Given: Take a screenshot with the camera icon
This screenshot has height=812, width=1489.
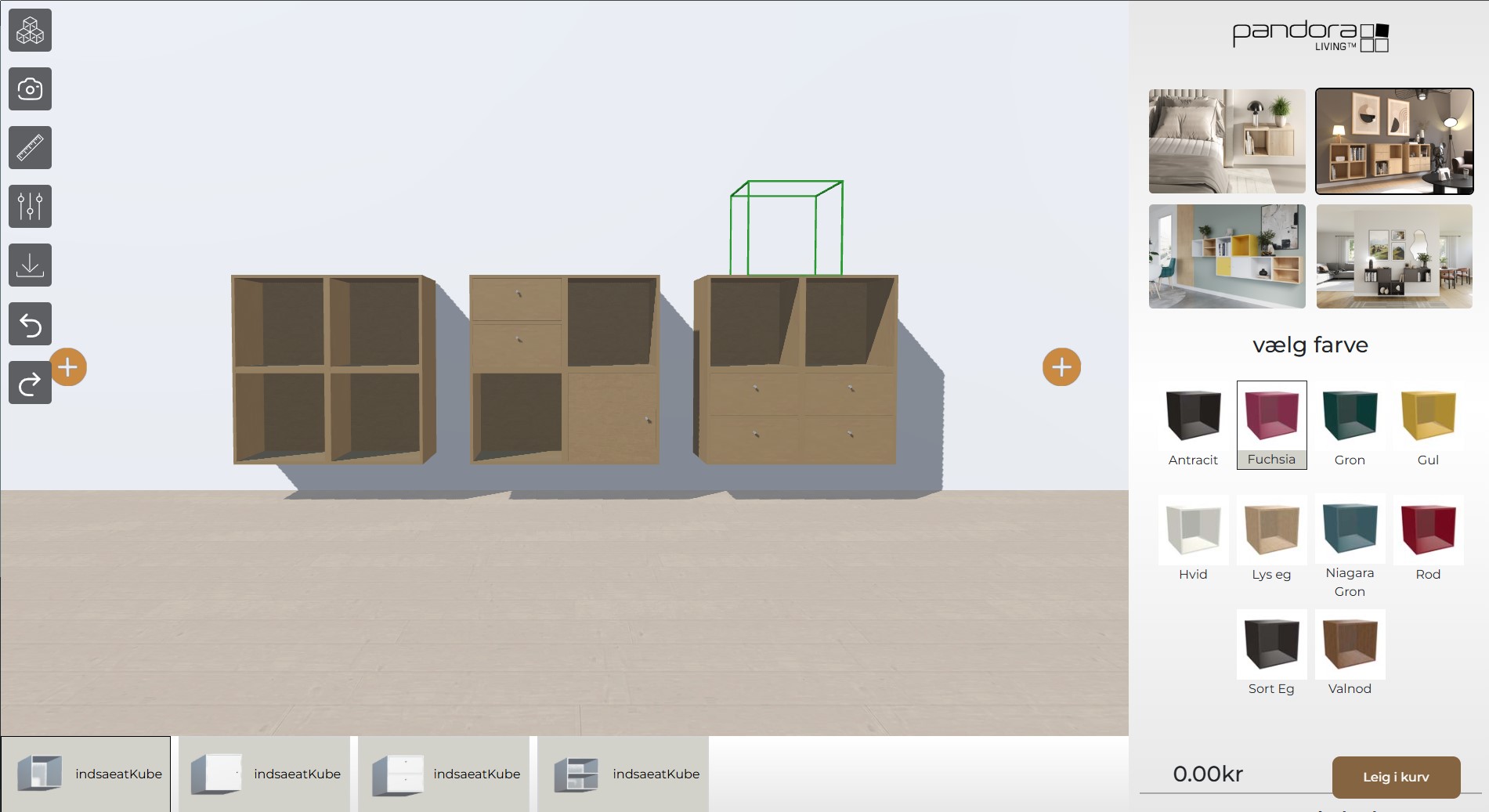Looking at the screenshot, I should click(x=30, y=88).
